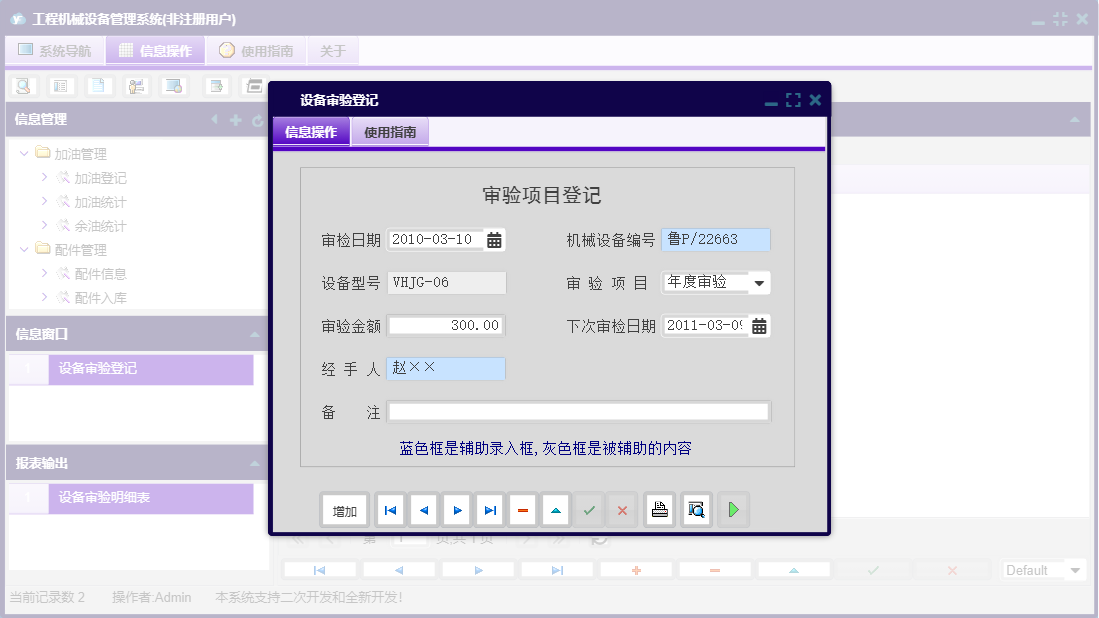Screen dimensions: 1099x618
Task: Switch to the 系统导航 tab
Action: pos(55,50)
